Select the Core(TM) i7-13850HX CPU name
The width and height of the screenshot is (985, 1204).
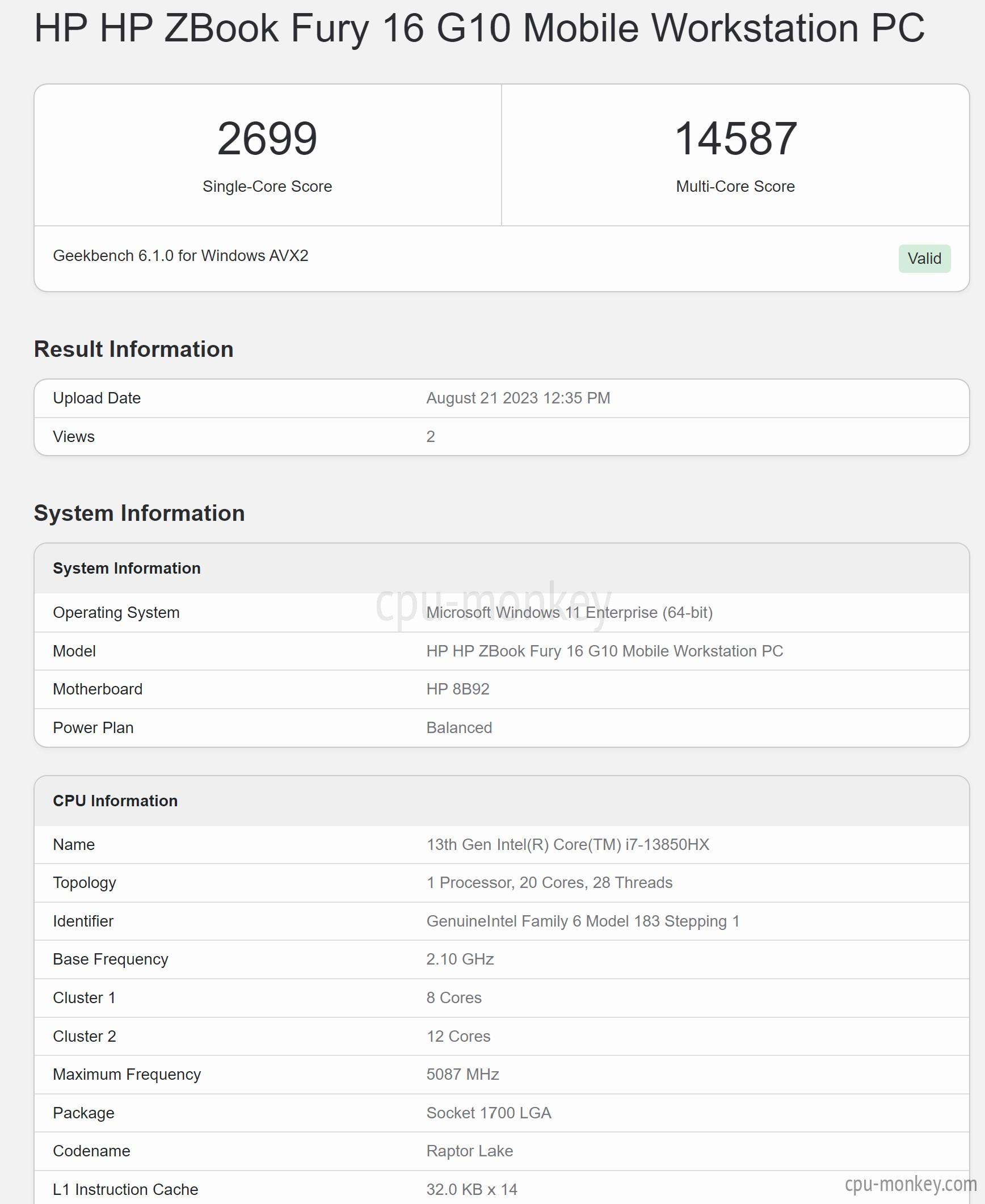click(567, 845)
